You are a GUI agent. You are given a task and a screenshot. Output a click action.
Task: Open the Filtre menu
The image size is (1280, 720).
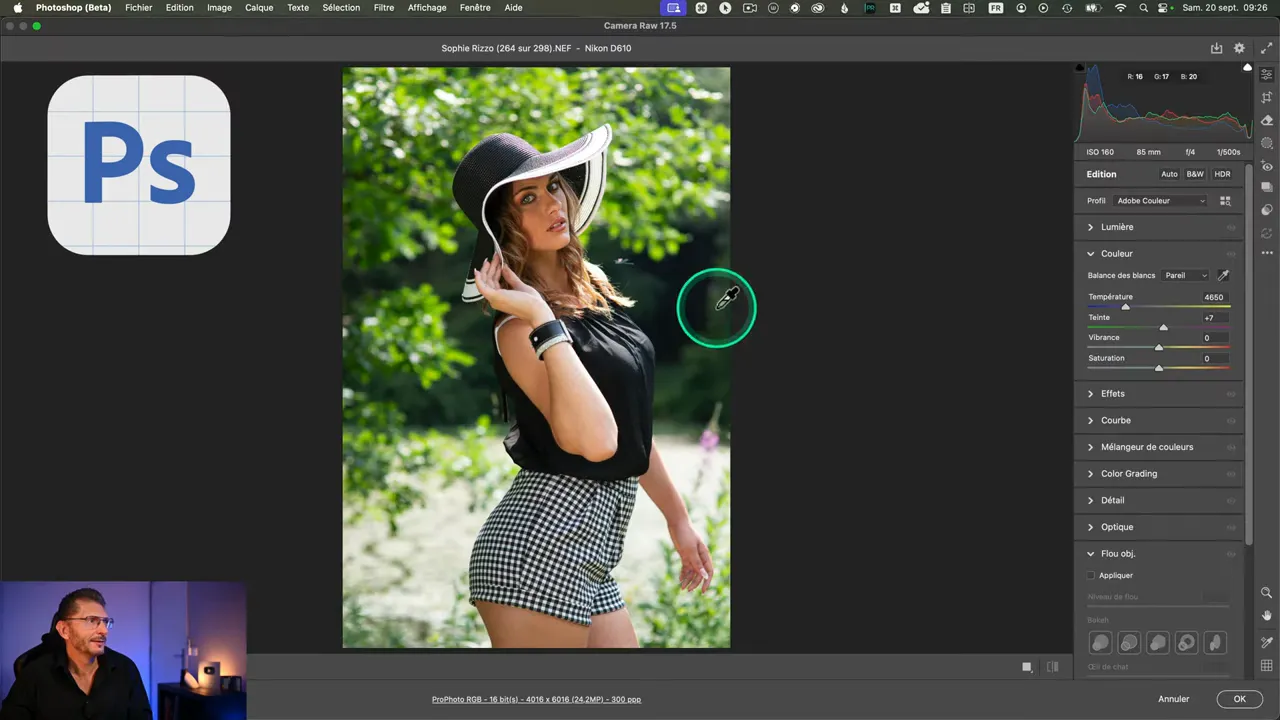click(383, 7)
